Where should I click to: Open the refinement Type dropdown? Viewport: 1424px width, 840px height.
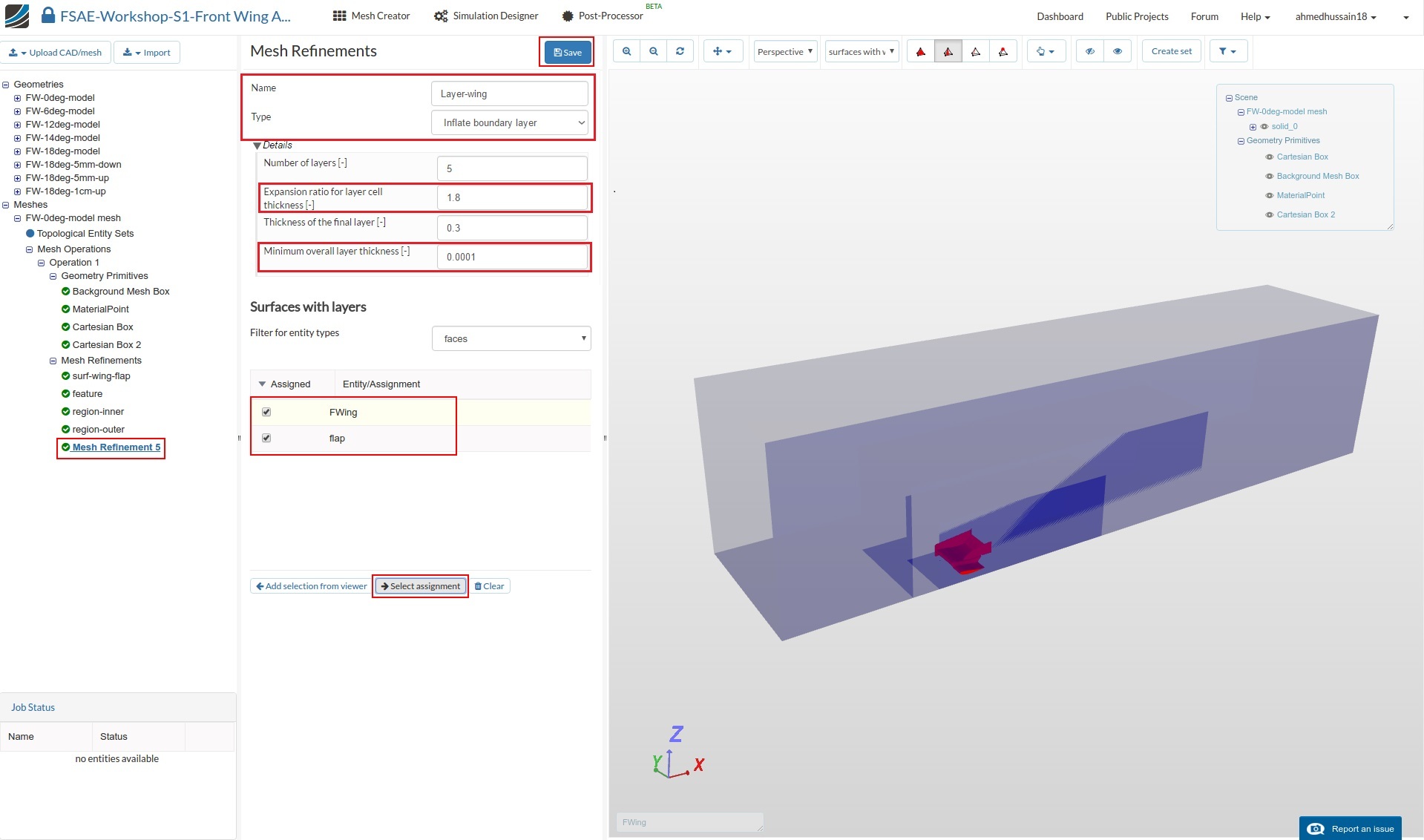(511, 122)
